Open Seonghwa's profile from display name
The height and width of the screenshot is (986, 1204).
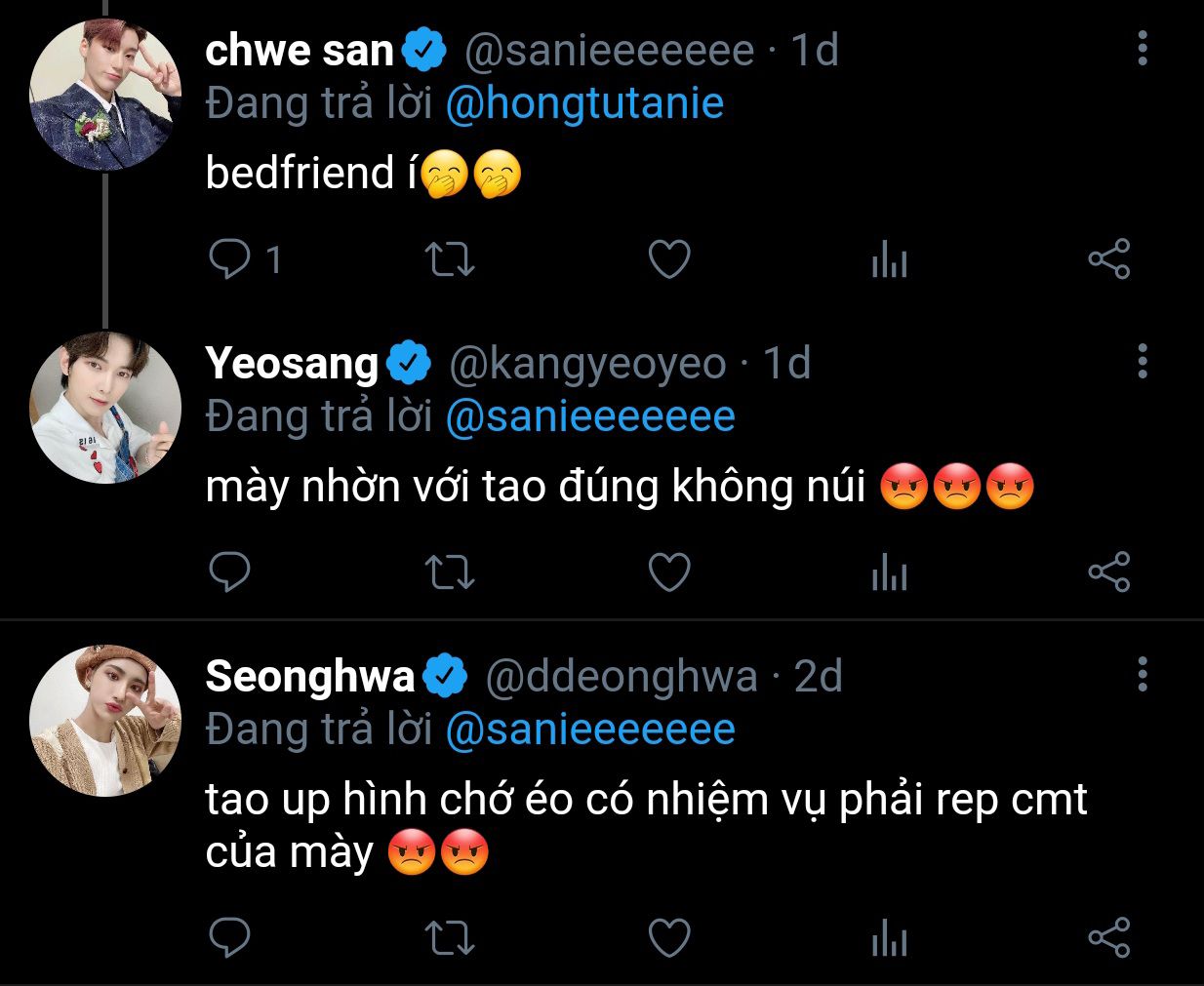point(310,676)
